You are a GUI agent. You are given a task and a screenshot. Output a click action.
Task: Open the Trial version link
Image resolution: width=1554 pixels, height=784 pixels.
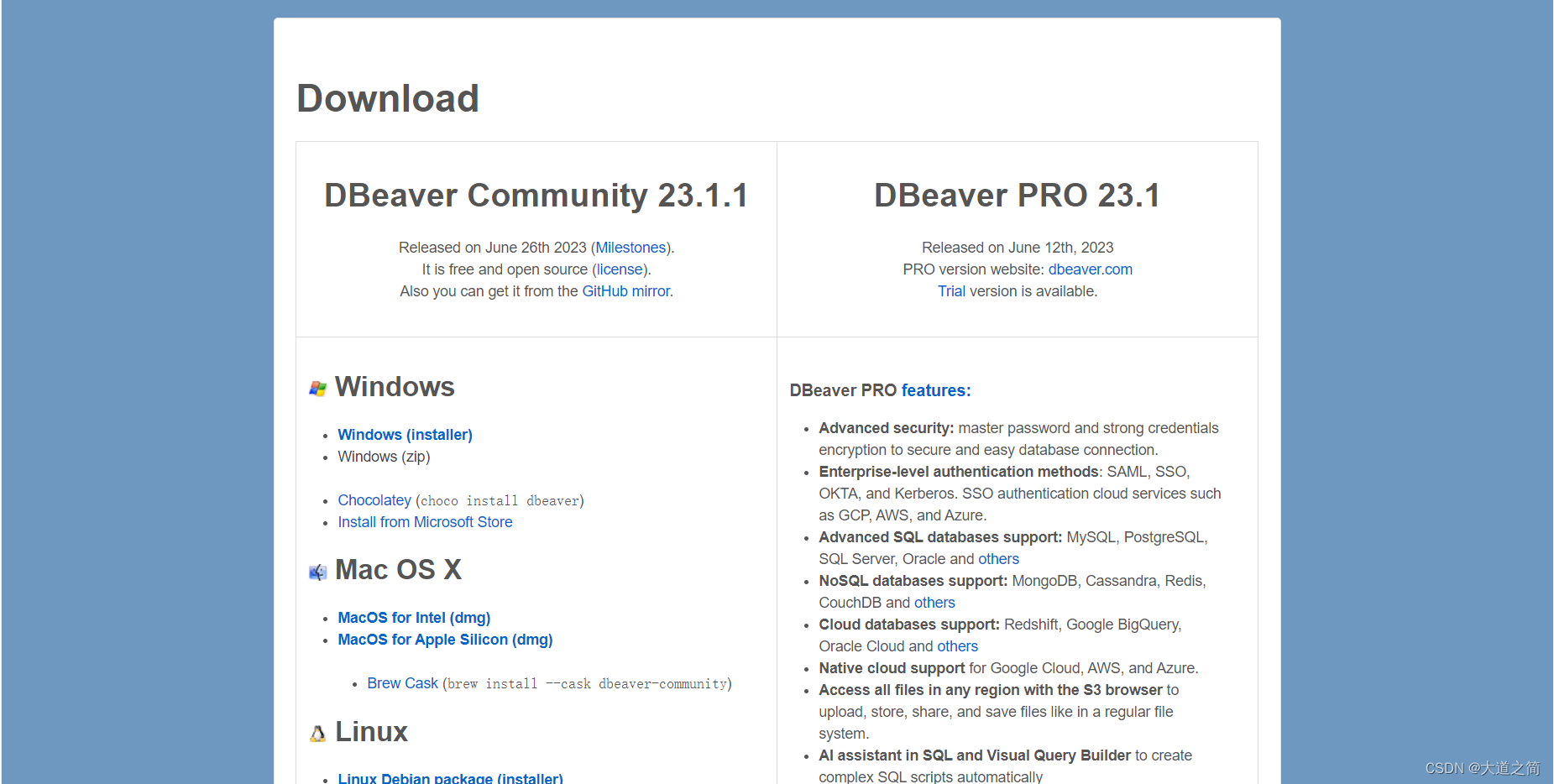(x=951, y=291)
